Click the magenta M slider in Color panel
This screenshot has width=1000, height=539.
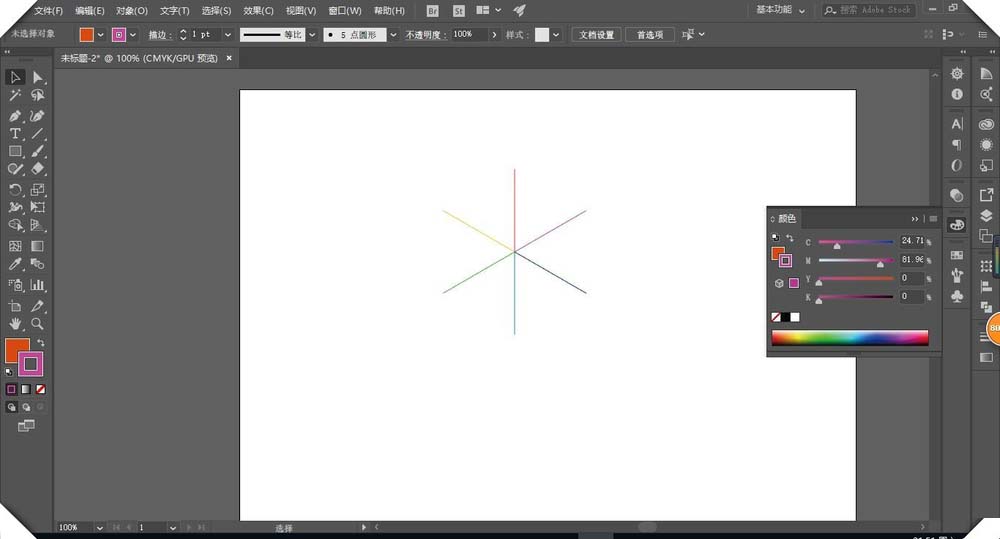click(855, 260)
